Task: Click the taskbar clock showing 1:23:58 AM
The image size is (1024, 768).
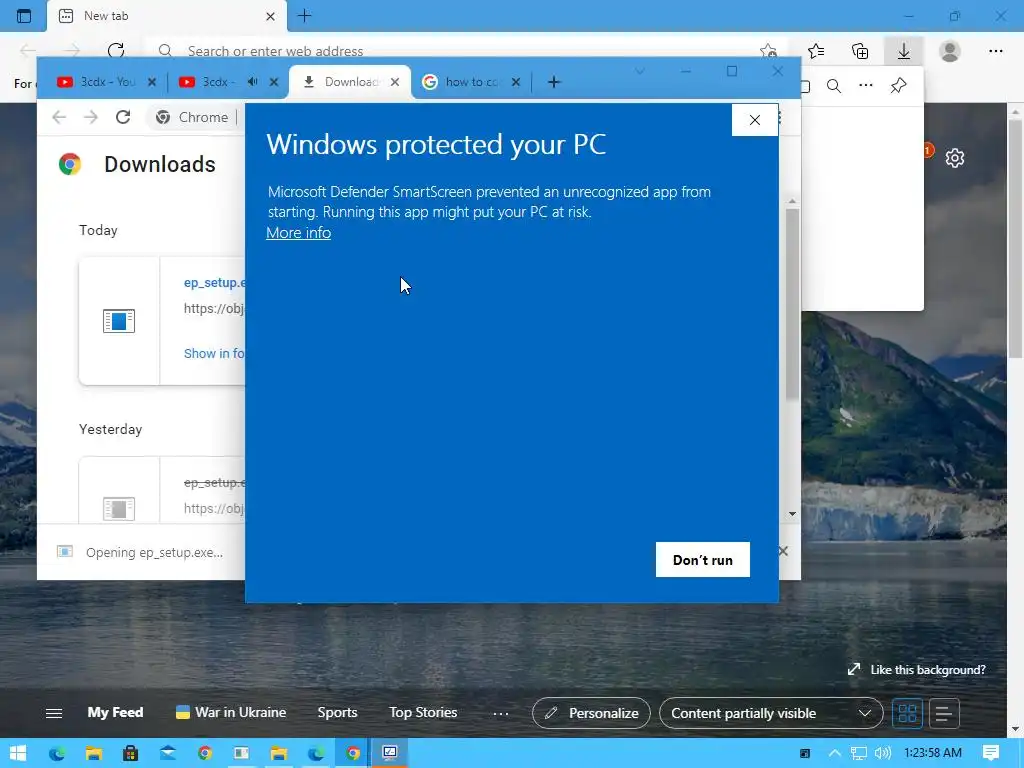Action: 933,753
